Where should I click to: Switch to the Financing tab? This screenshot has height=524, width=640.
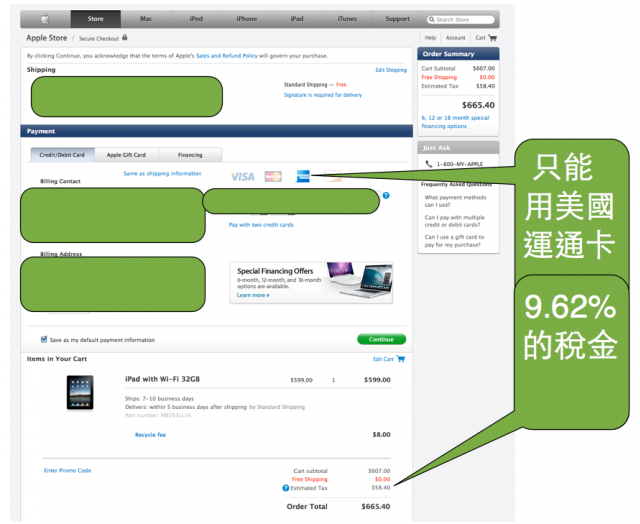pyautogui.click(x=190, y=155)
